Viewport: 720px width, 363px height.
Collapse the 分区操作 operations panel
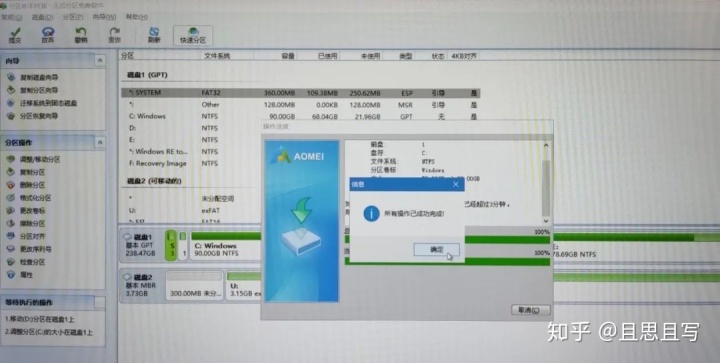click(x=100, y=143)
